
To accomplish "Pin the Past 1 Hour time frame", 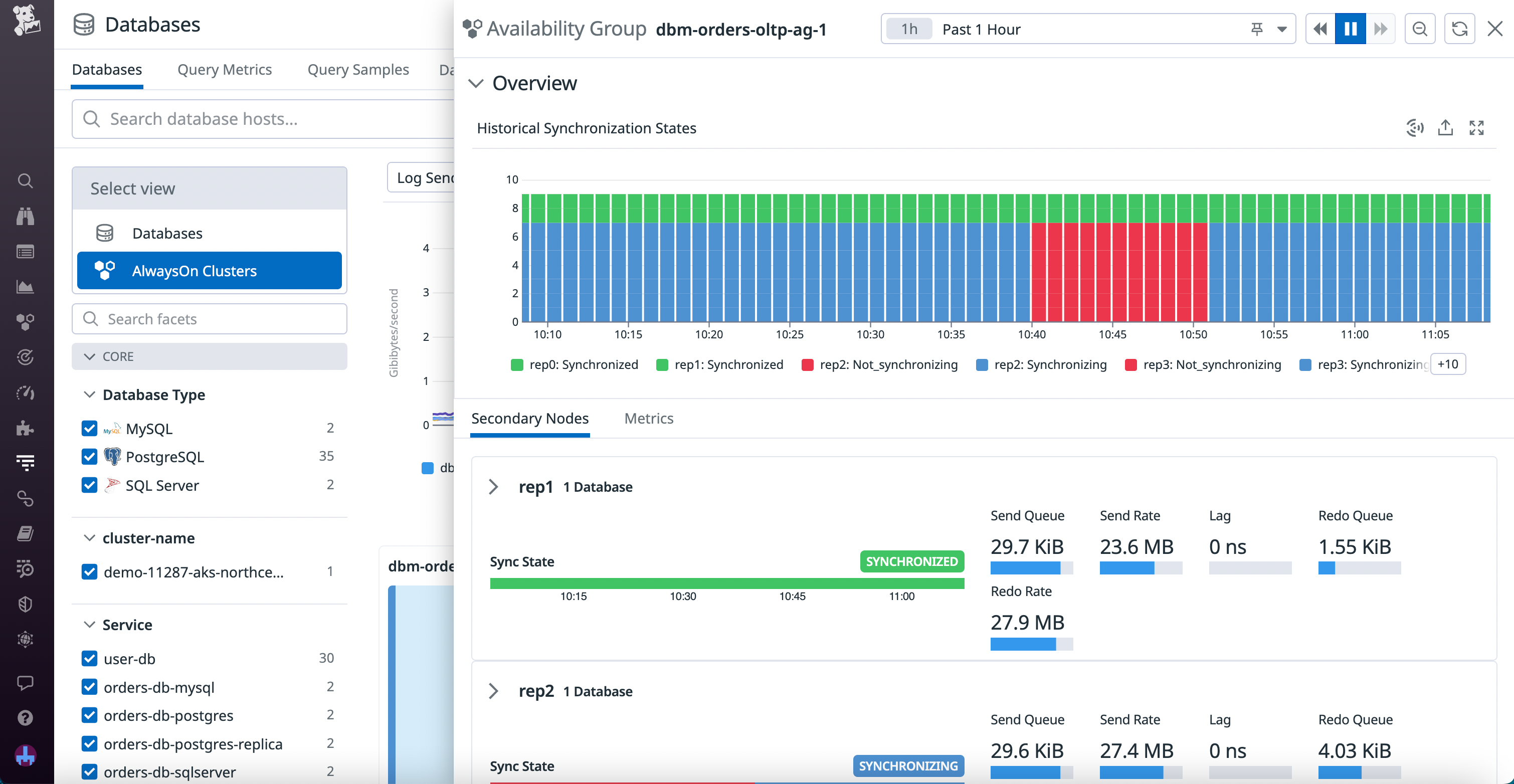I will click(1257, 28).
